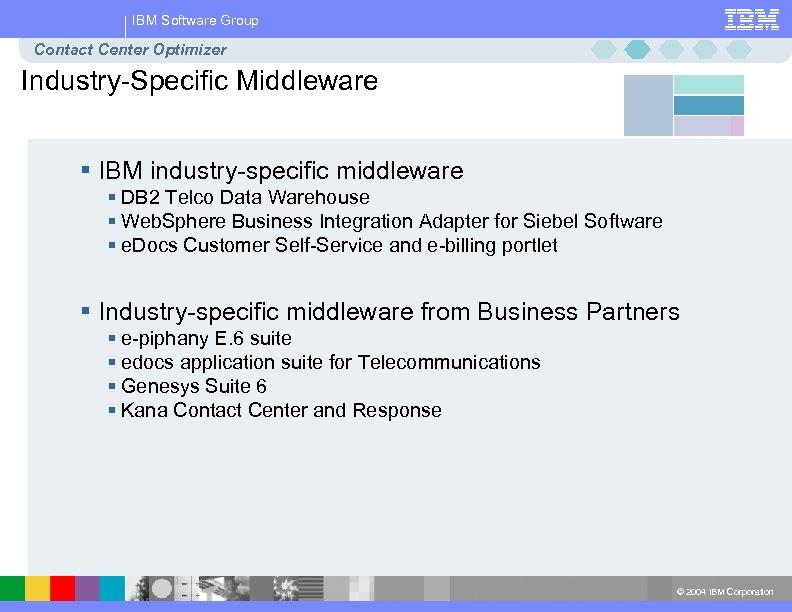The height and width of the screenshot is (612, 792).
Task: Click the purple square in the footer strip
Action: coord(87,588)
